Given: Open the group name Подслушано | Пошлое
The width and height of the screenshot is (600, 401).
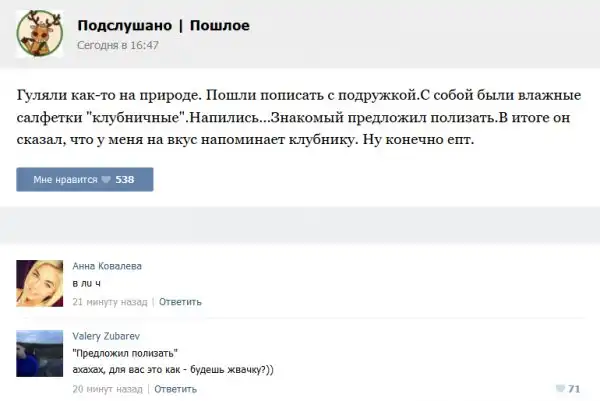Looking at the screenshot, I should [163, 25].
